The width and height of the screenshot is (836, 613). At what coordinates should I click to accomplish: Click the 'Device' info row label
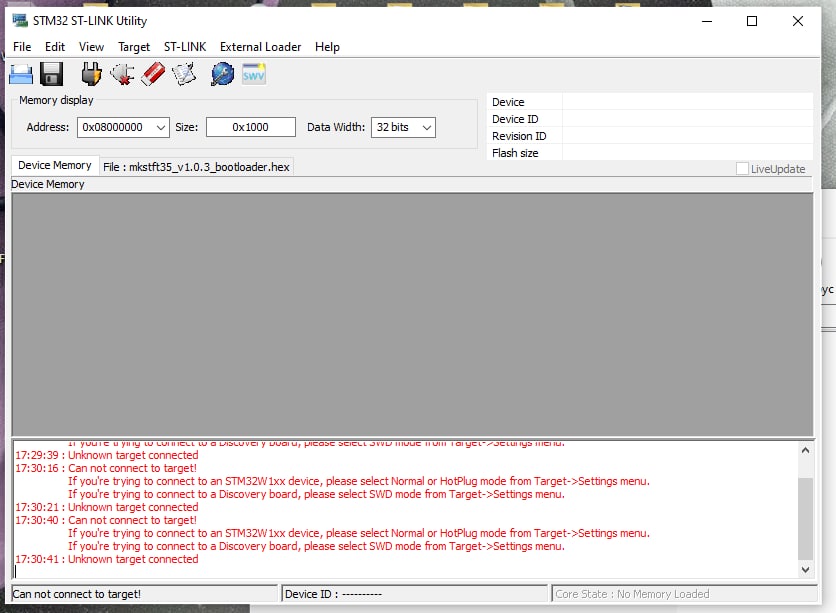[508, 102]
